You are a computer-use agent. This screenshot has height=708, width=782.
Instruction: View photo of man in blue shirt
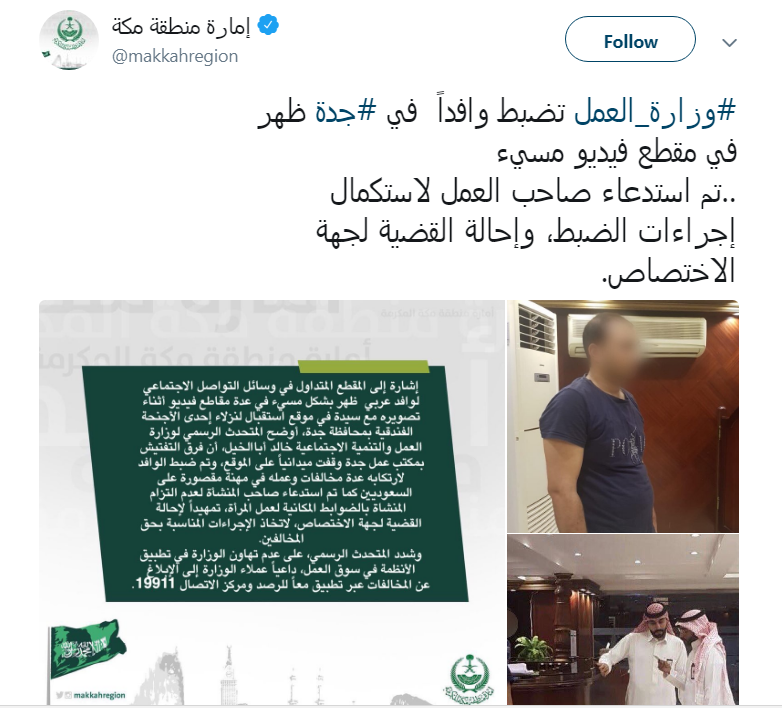click(623, 416)
